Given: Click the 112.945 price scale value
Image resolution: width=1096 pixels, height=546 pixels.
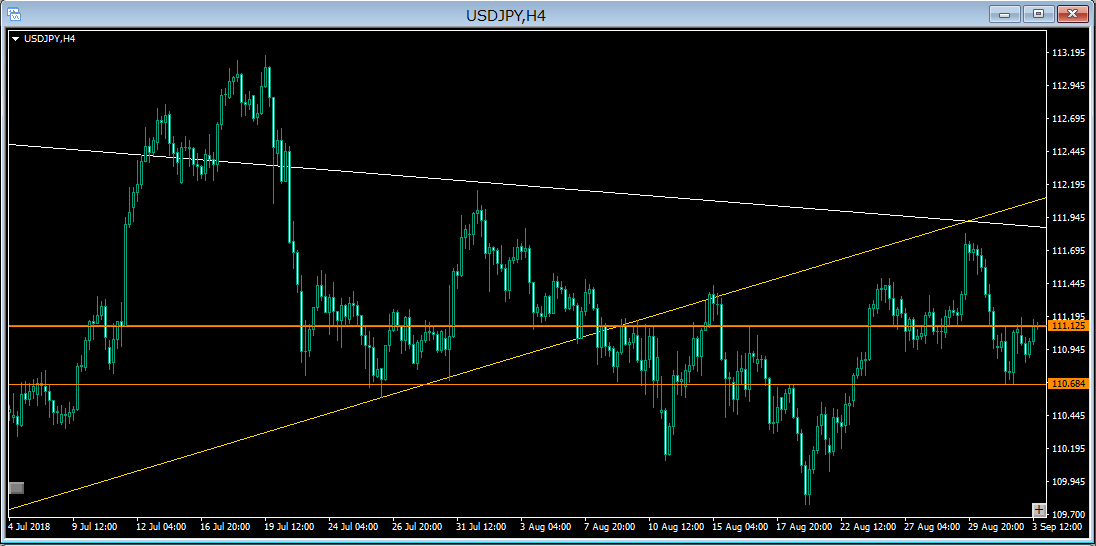Looking at the screenshot, I should [1067, 86].
